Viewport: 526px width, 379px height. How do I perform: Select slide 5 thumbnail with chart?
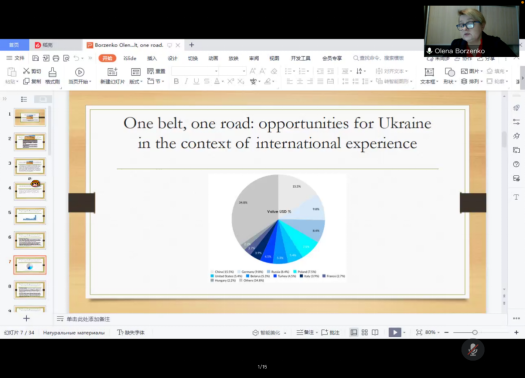[x=30, y=216]
